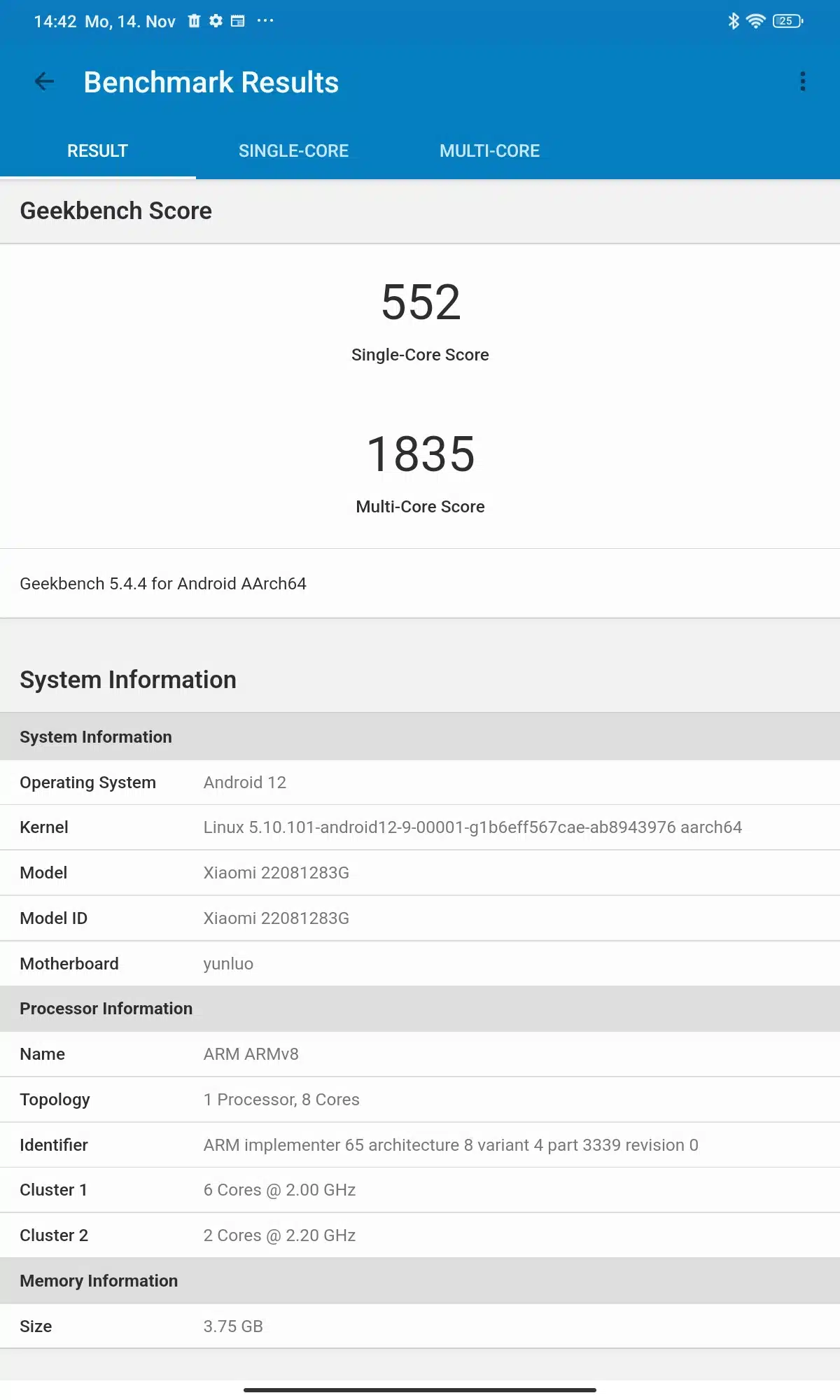Screen dimensions: 840x1400
Task: Switch to the SINGLE-CORE tab
Action: tap(293, 150)
